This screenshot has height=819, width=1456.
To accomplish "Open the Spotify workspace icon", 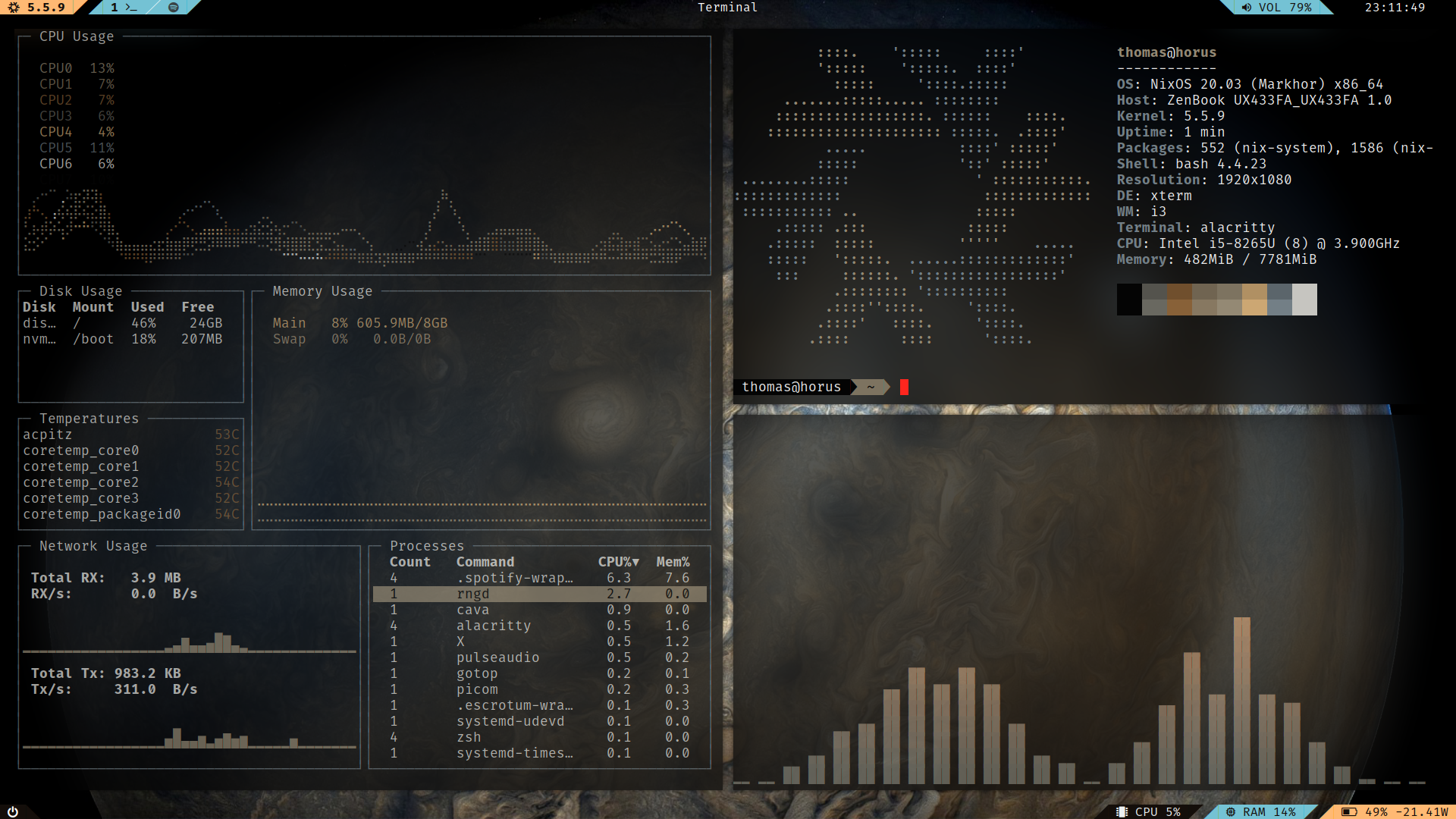I will [x=173, y=8].
